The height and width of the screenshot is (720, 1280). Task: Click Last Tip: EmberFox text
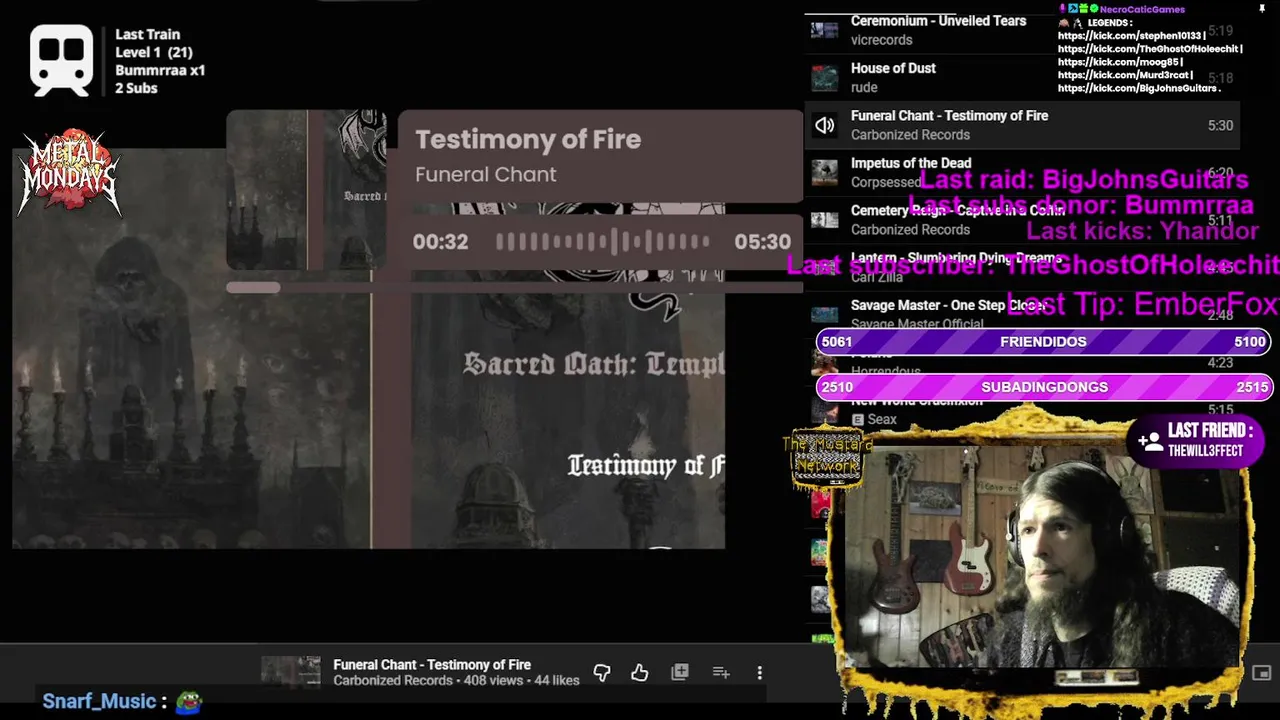(x=1142, y=304)
